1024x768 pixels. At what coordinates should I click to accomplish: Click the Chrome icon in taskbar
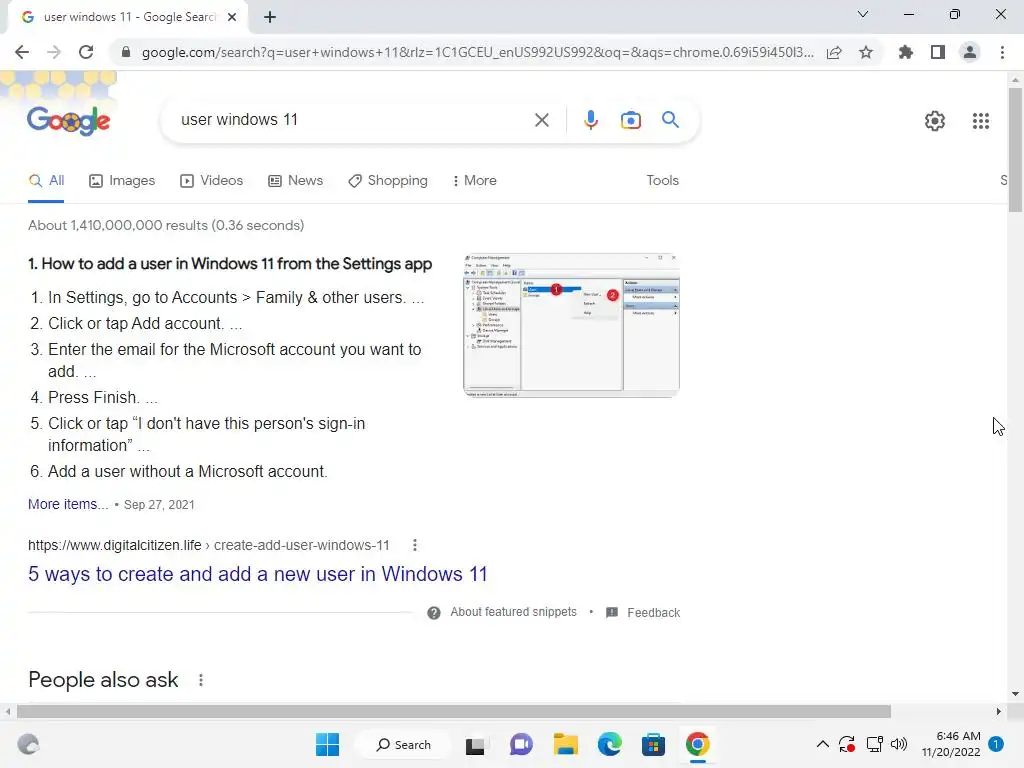(x=697, y=744)
